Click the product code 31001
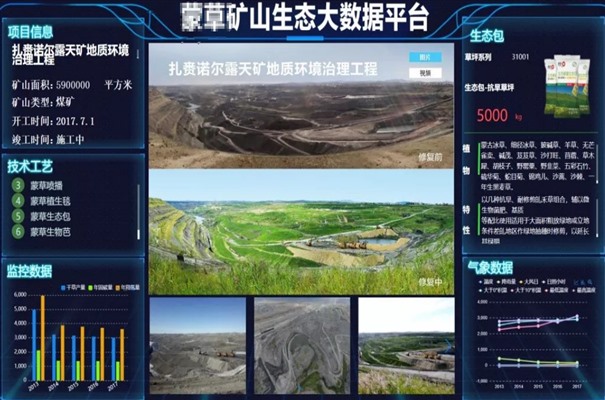 pyautogui.click(x=521, y=57)
